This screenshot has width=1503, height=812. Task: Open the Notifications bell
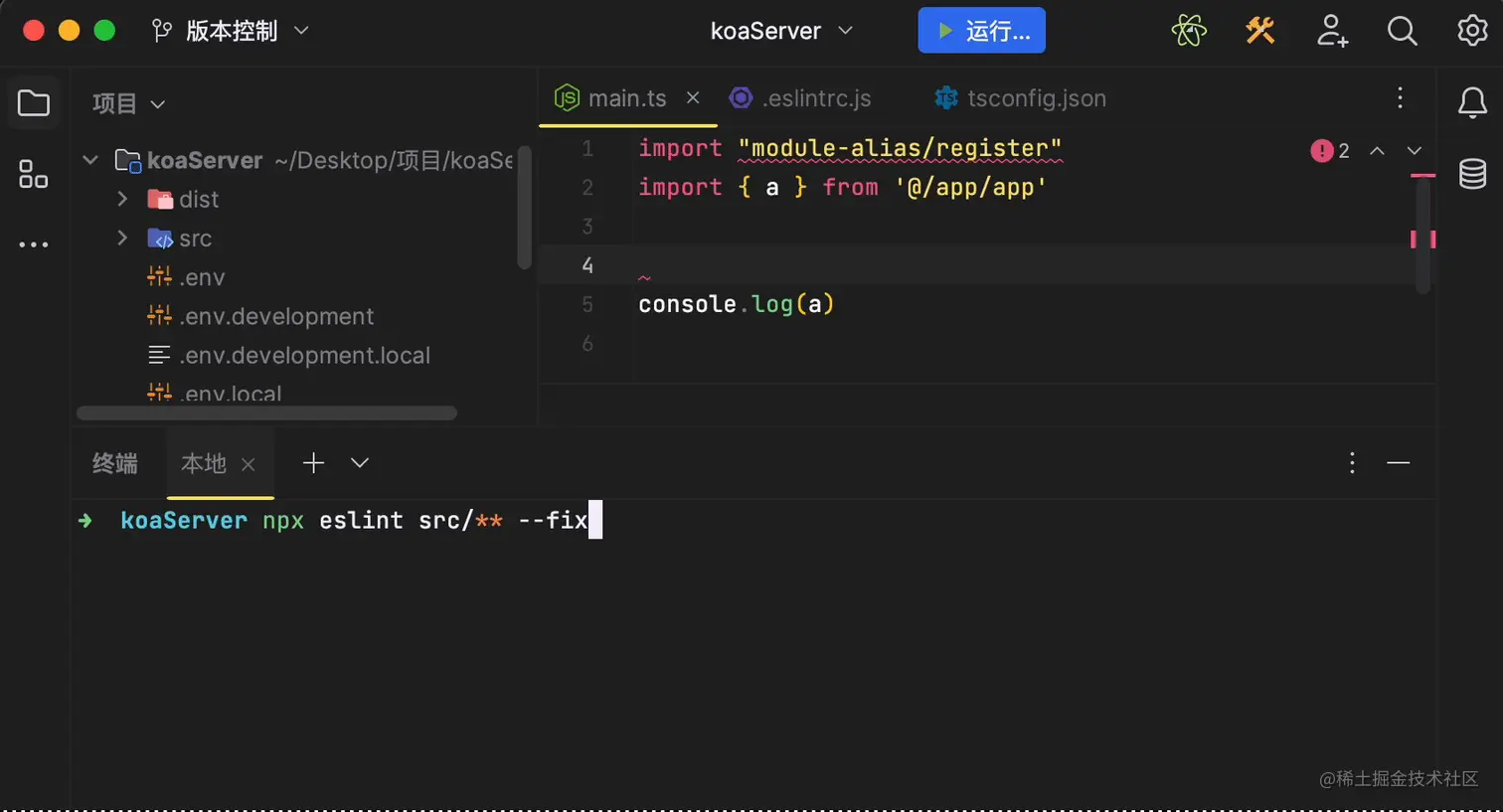[x=1472, y=102]
